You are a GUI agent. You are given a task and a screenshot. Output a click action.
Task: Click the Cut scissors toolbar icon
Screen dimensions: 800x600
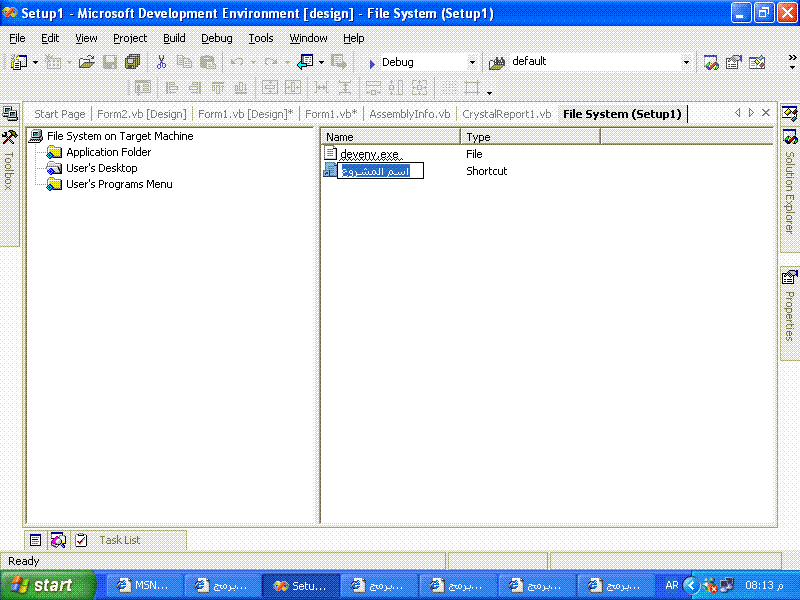(161, 62)
